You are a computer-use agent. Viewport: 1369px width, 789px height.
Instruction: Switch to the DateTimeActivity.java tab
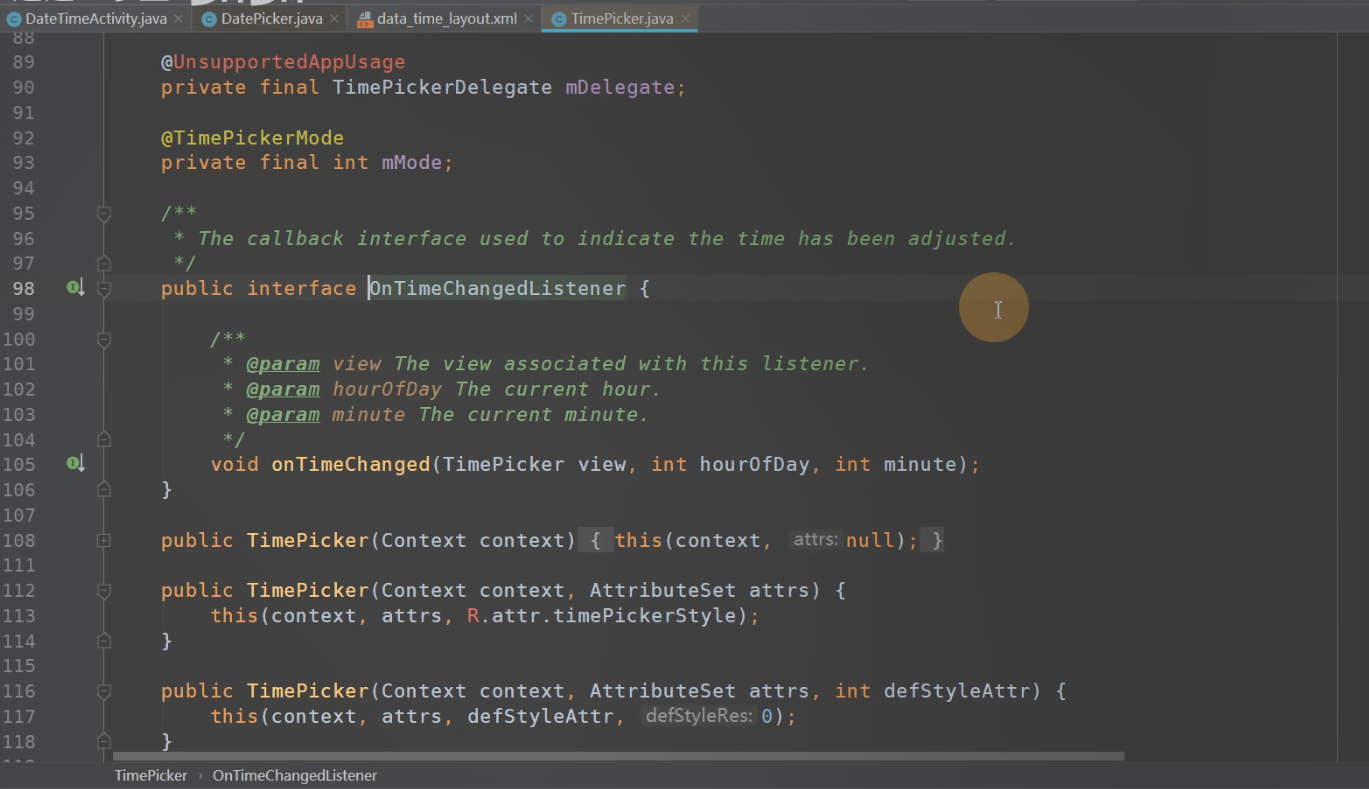(96, 19)
